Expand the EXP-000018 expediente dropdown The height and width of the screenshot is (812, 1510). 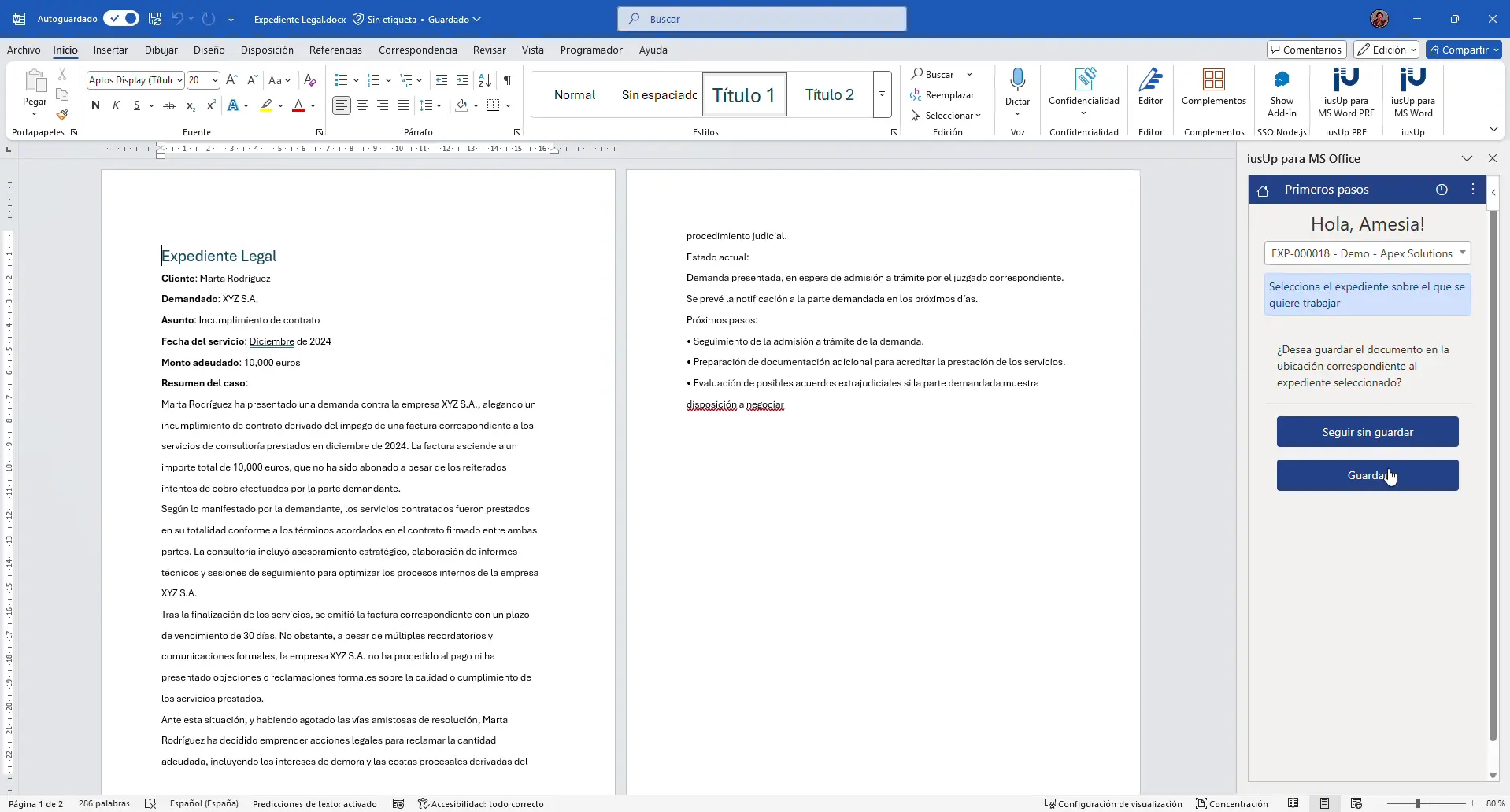point(1462,253)
